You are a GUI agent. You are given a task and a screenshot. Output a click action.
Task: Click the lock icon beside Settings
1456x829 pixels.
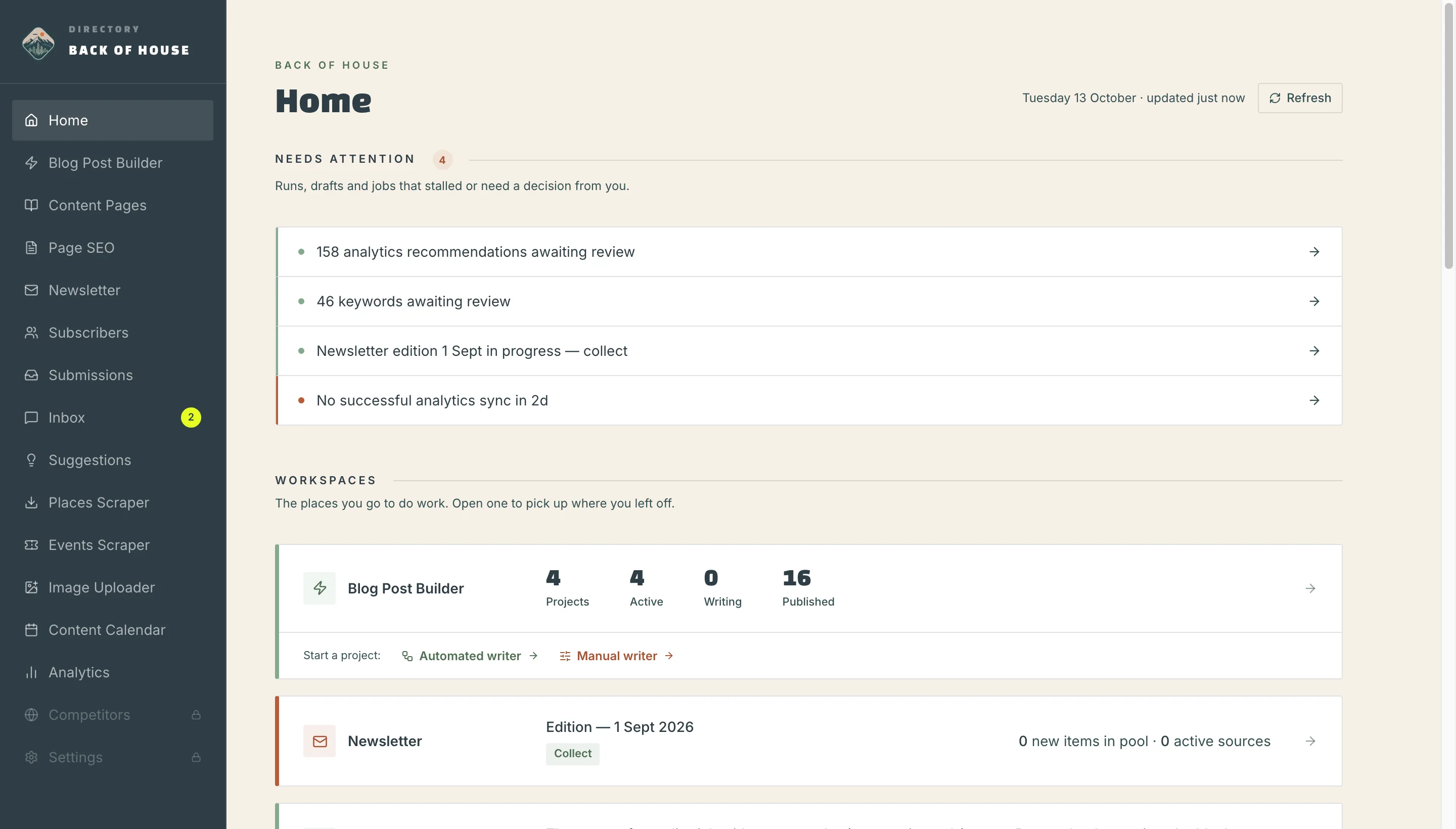[x=196, y=757]
